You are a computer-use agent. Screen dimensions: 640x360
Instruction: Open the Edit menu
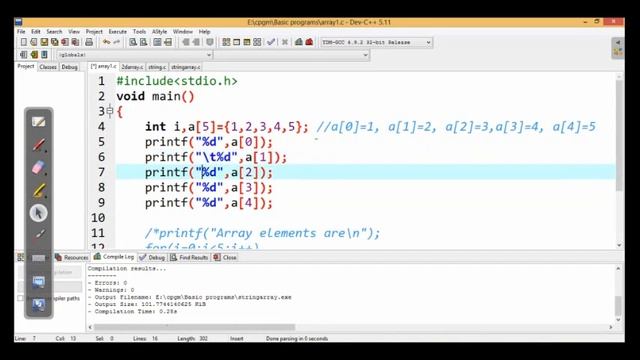pos(36,31)
